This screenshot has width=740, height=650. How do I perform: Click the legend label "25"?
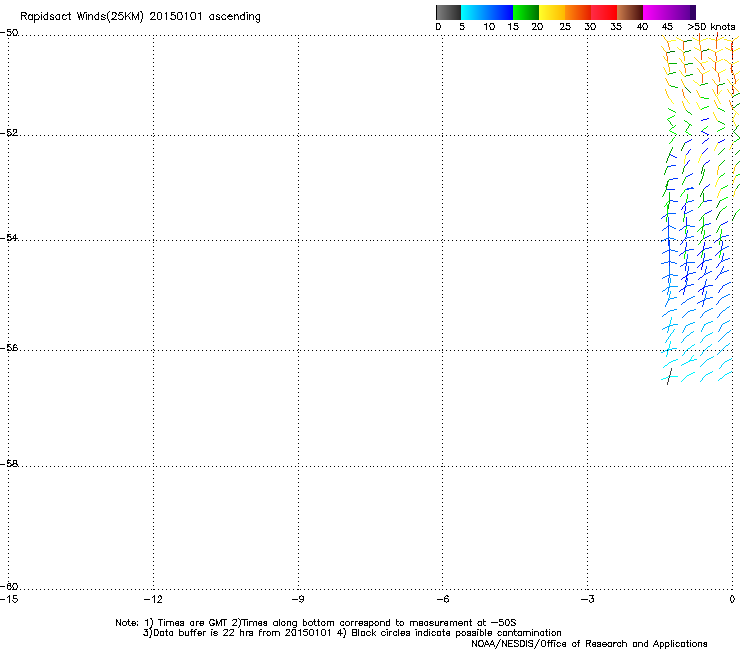point(565,27)
